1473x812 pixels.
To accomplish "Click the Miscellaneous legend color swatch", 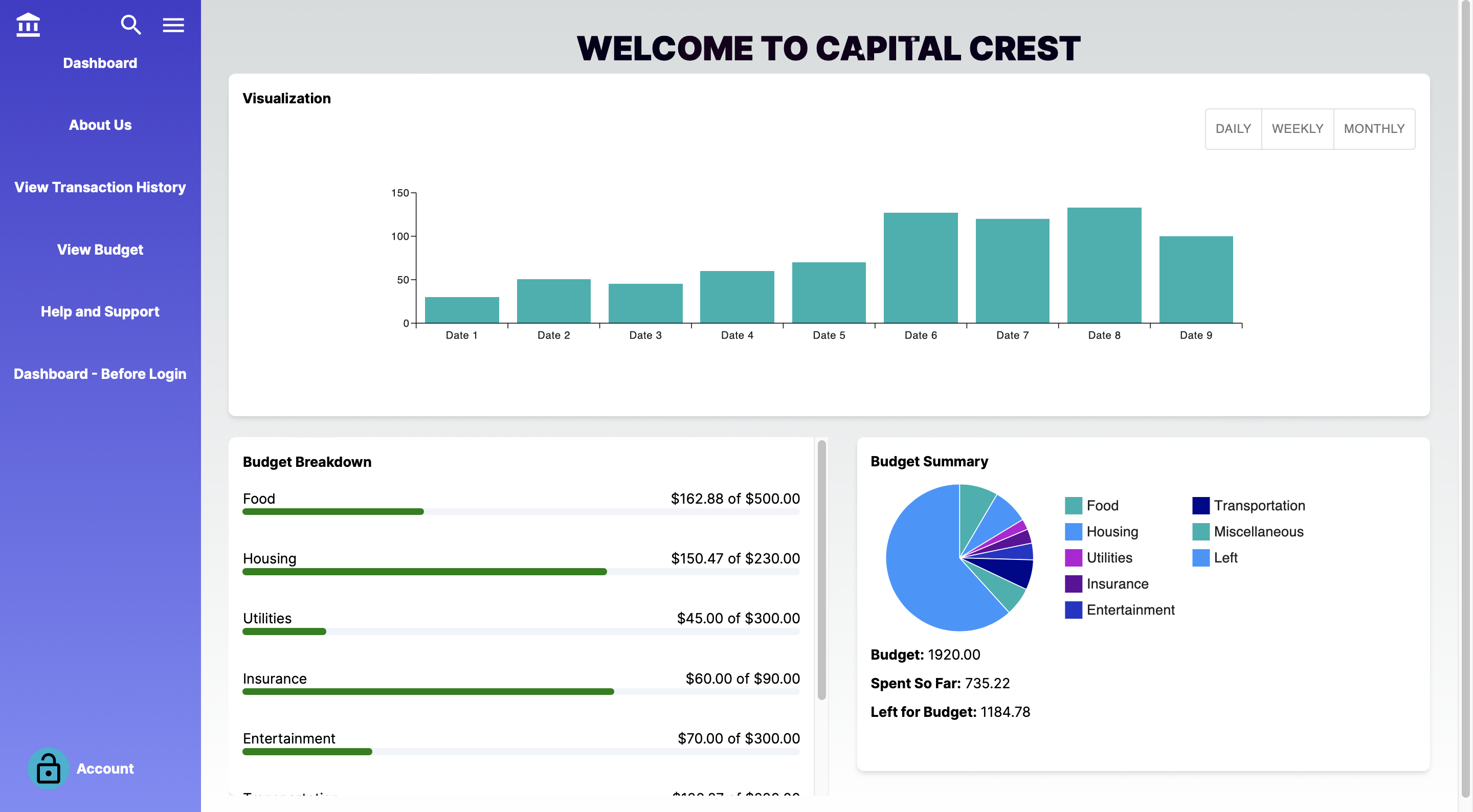I will tap(1201, 532).
